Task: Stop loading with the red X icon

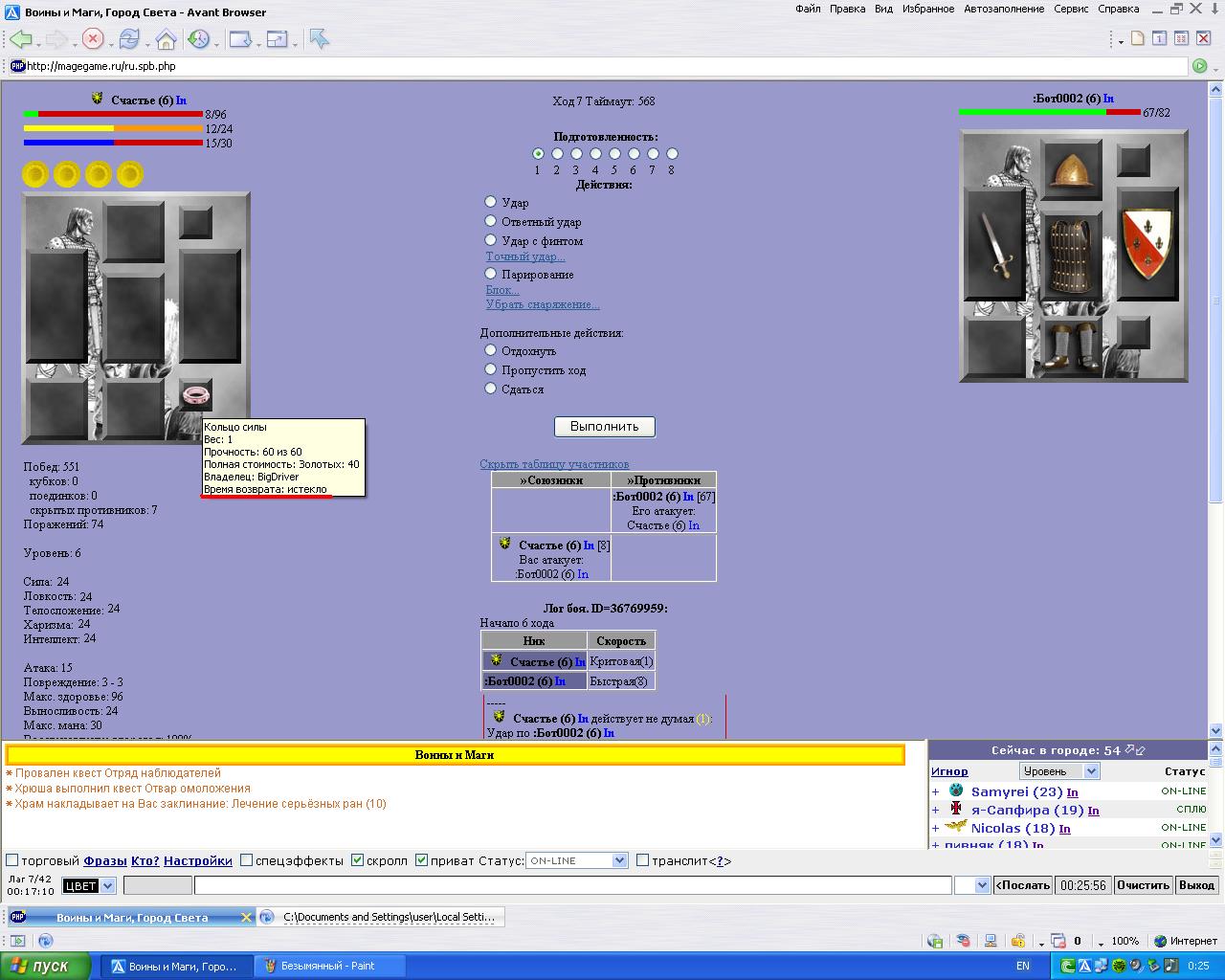Action: pos(93,39)
